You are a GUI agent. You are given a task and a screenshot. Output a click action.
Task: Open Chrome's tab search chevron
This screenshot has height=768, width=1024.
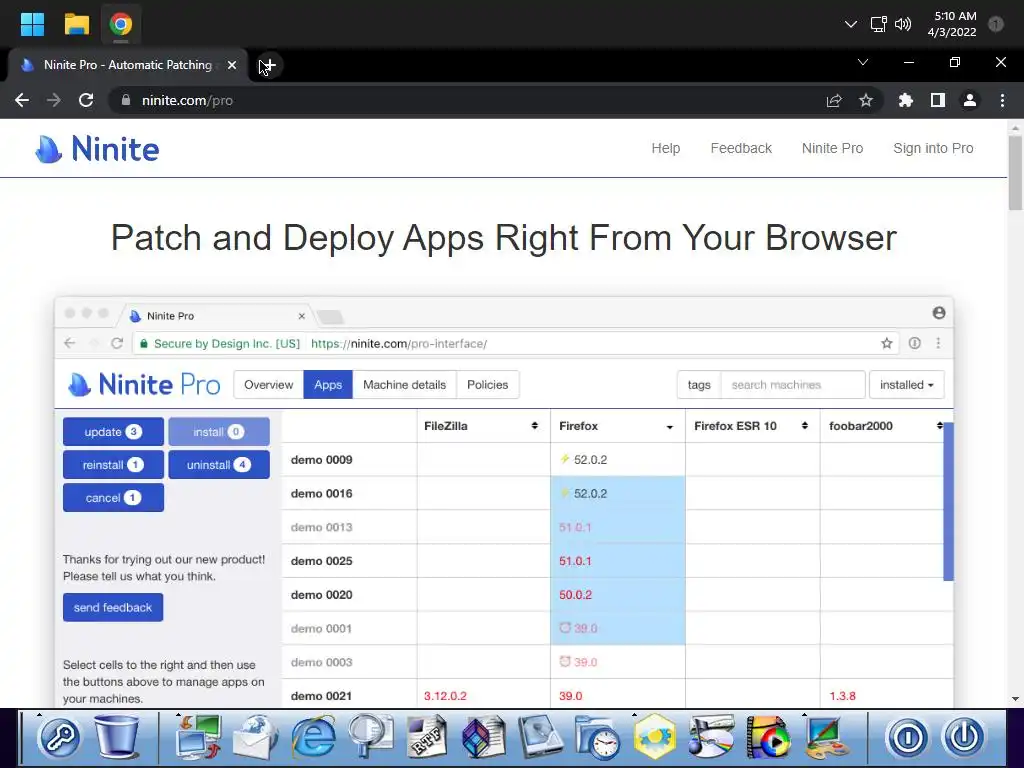pyautogui.click(x=863, y=63)
